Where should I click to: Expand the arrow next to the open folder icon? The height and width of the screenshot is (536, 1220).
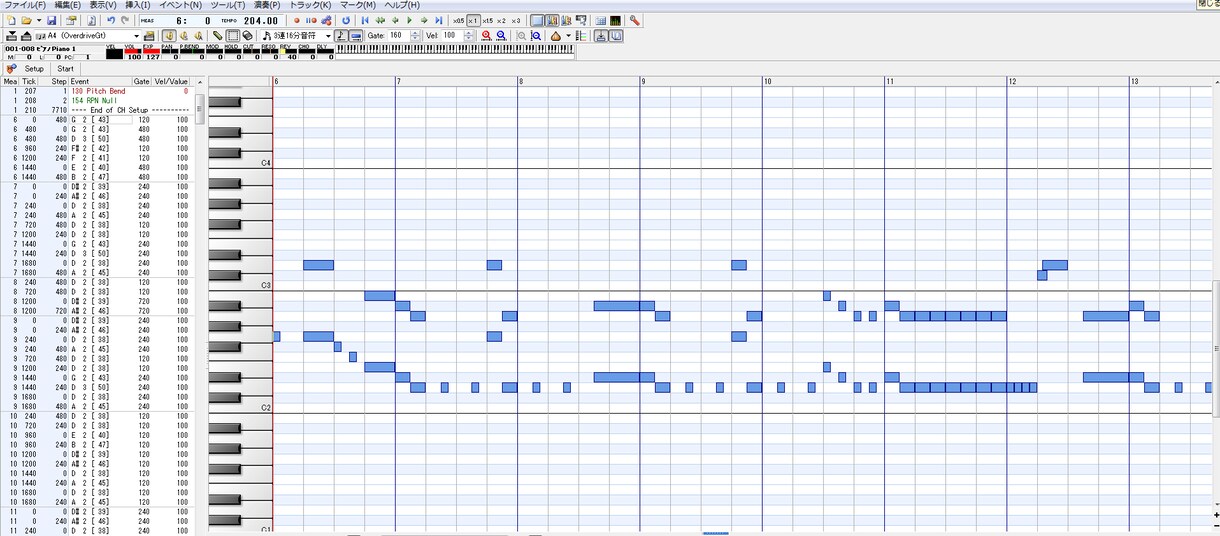pyautogui.click(x=38, y=20)
